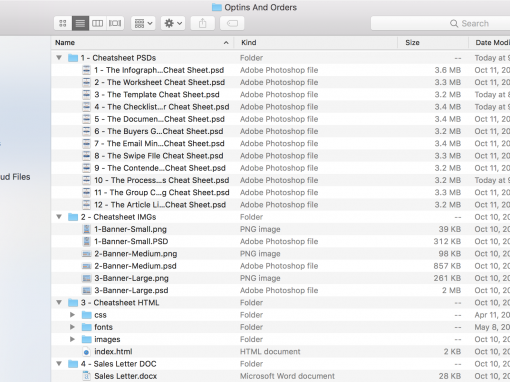Select list view mode button

(x=80, y=23)
